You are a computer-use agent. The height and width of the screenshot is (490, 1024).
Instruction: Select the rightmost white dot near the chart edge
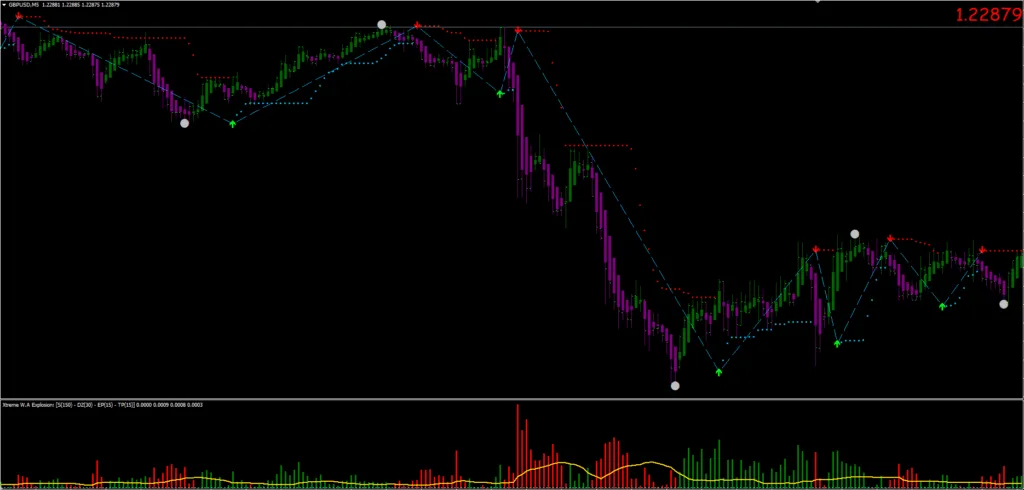[1004, 304]
